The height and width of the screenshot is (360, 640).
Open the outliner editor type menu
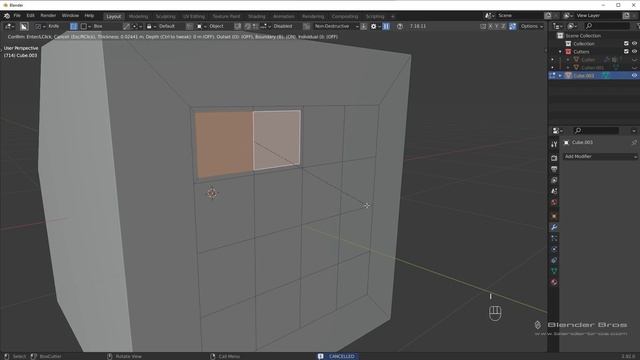[558, 26]
